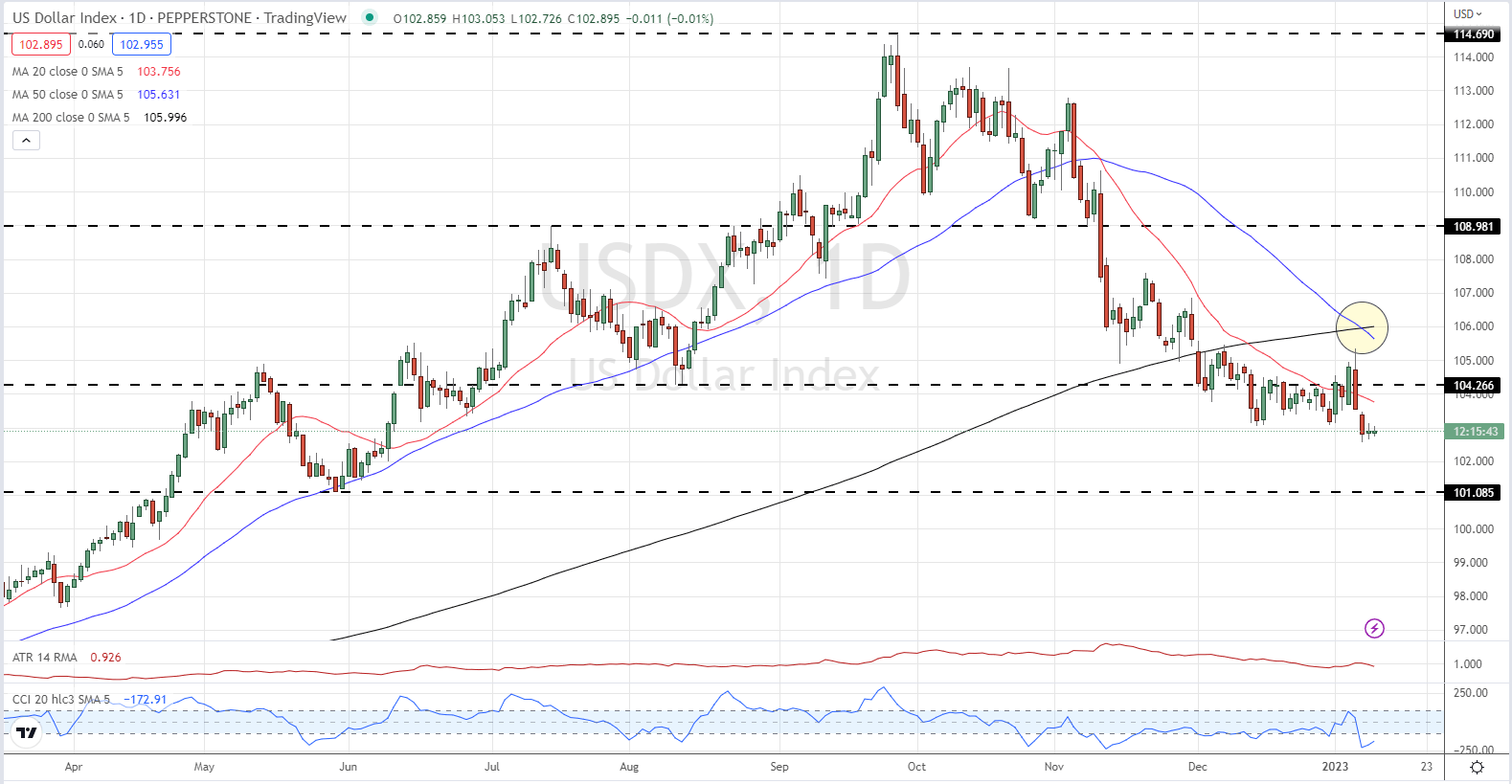Click the Nov label on time axis
Image resolution: width=1512 pixels, height=784 pixels.
(1054, 767)
